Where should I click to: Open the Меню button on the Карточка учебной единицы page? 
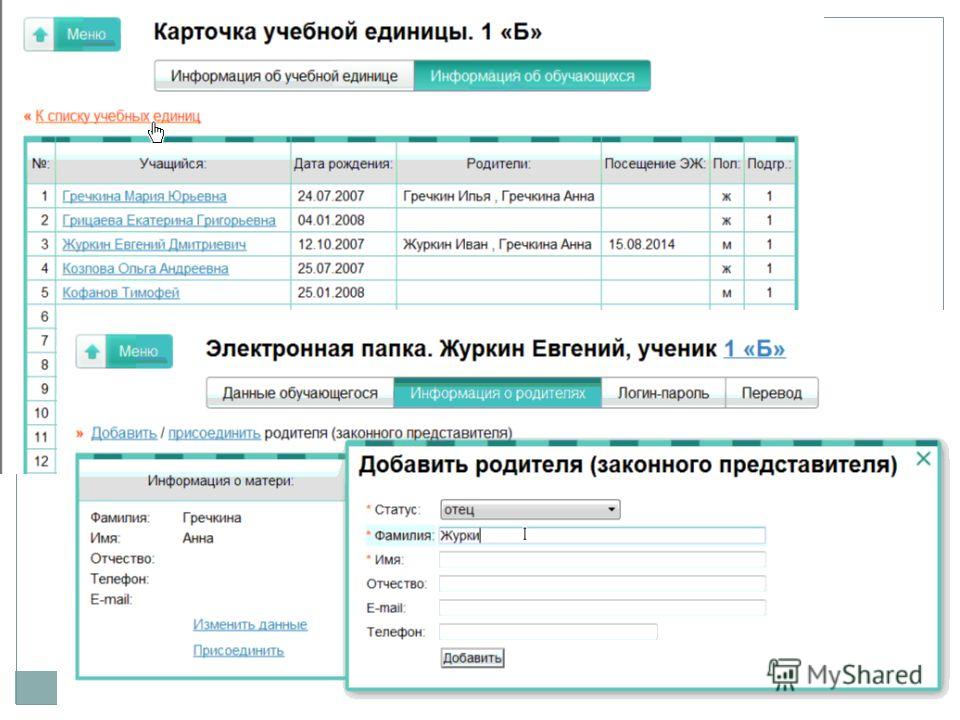tap(86, 34)
